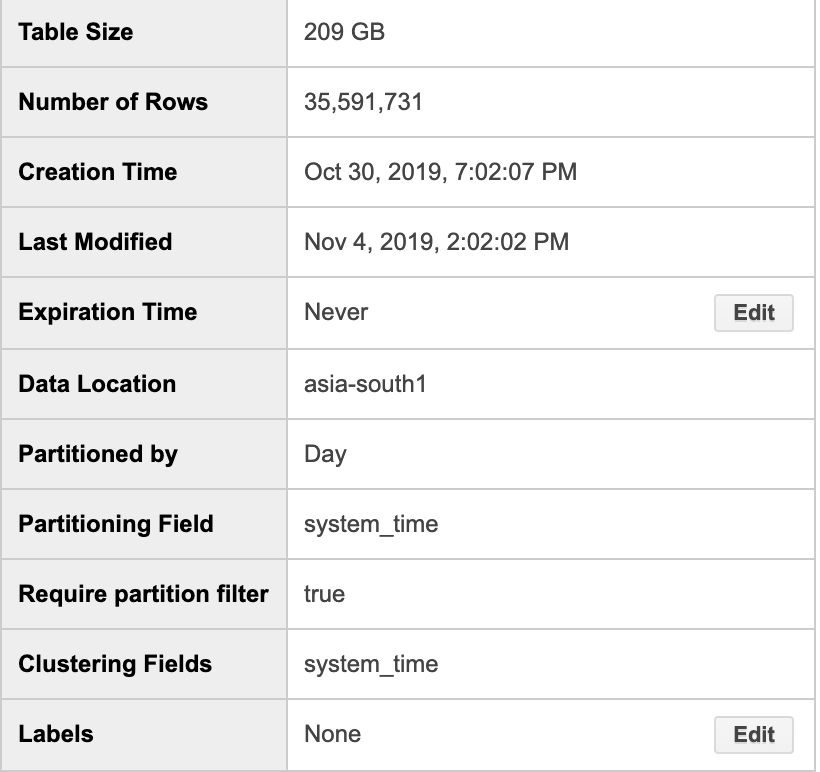Select the Never expiration value
The width and height of the screenshot is (820, 772).
(x=335, y=313)
